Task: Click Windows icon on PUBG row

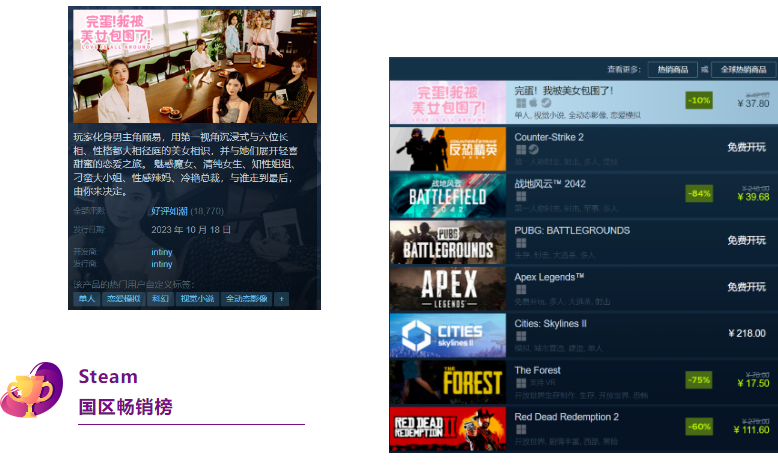Action: [x=520, y=243]
